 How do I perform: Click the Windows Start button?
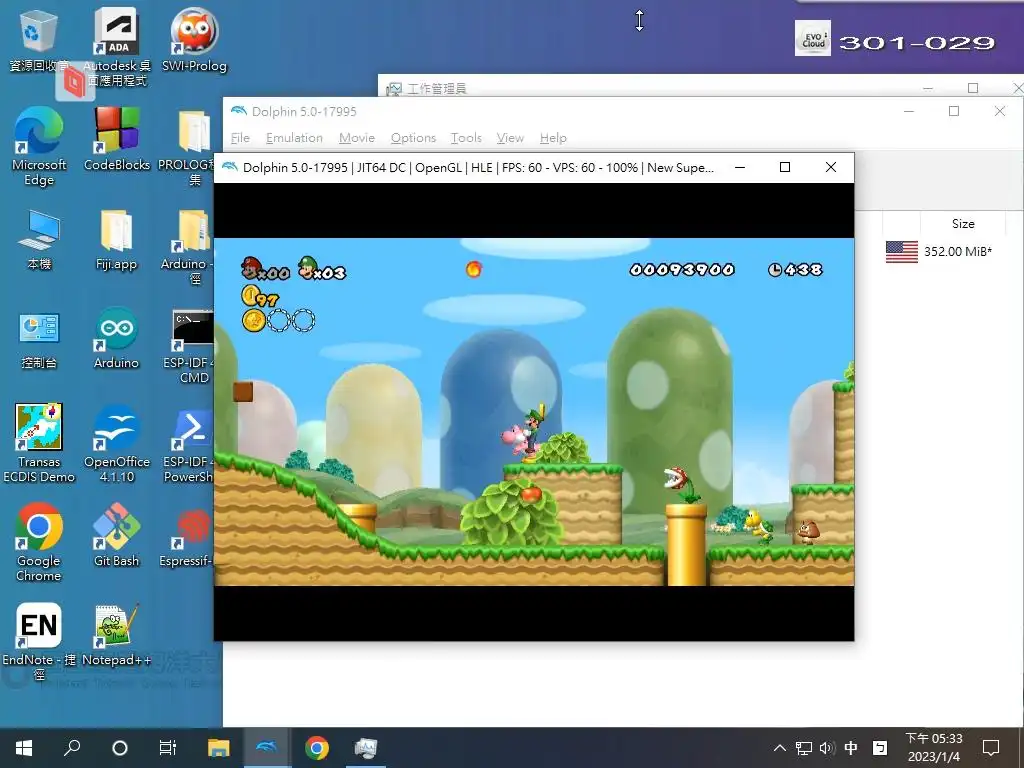[x=24, y=748]
